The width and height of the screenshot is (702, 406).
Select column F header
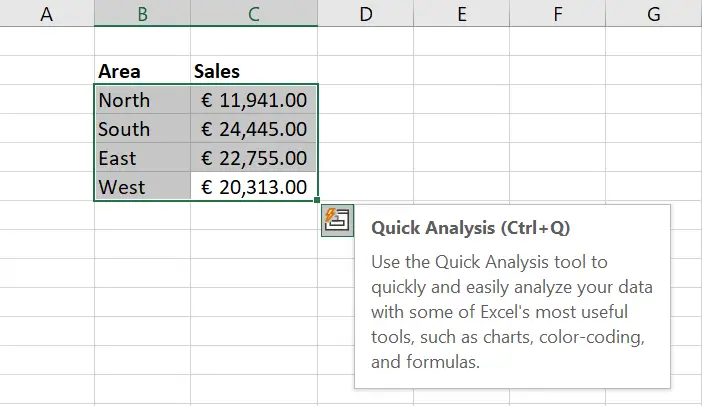557,13
